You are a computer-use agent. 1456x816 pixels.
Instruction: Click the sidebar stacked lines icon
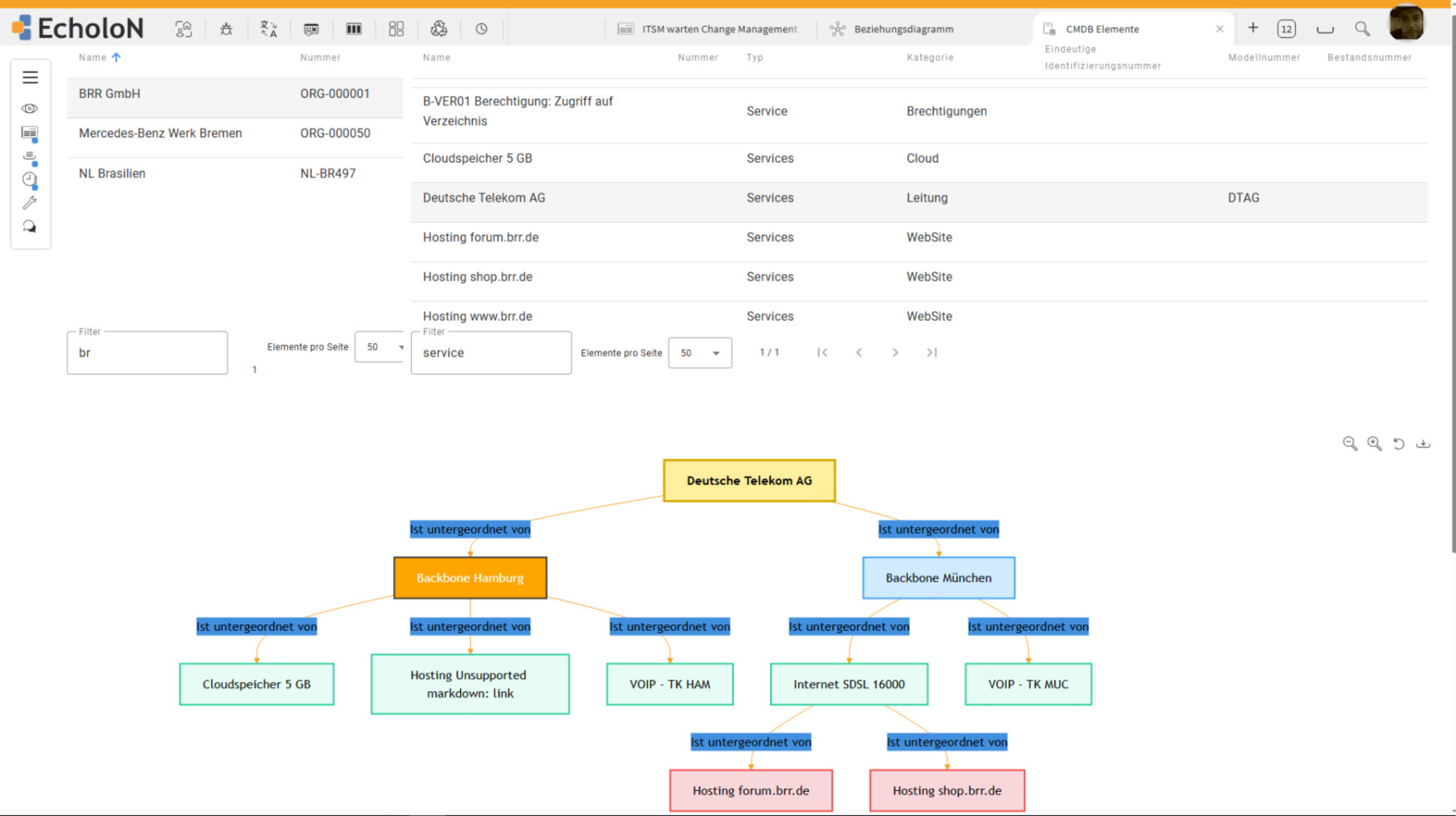(30, 156)
